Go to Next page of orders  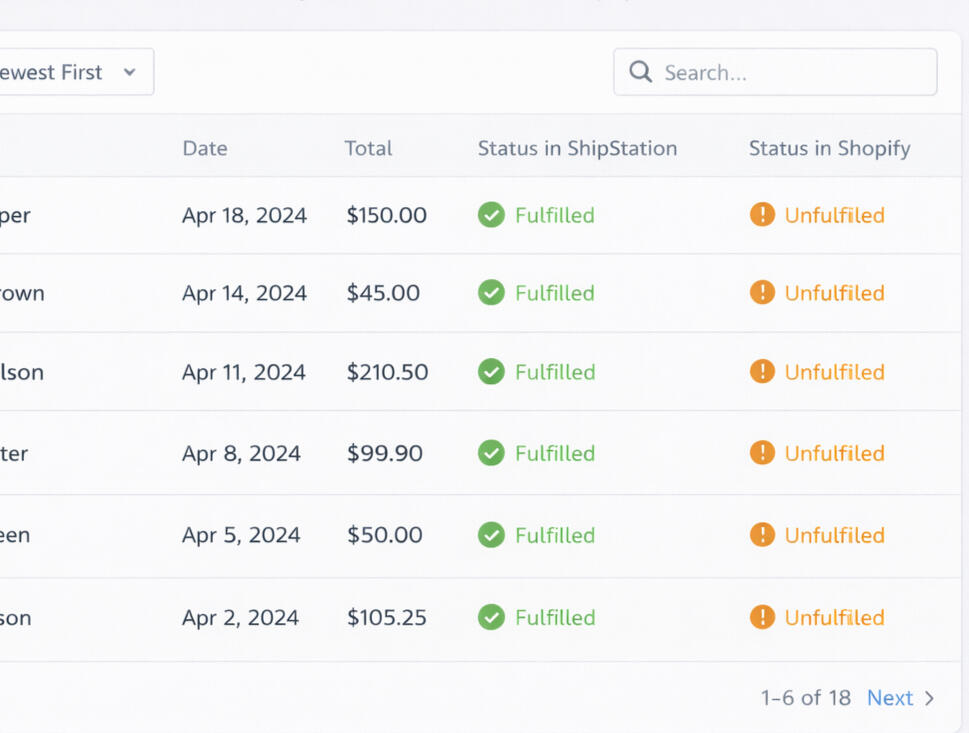[x=889, y=698]
